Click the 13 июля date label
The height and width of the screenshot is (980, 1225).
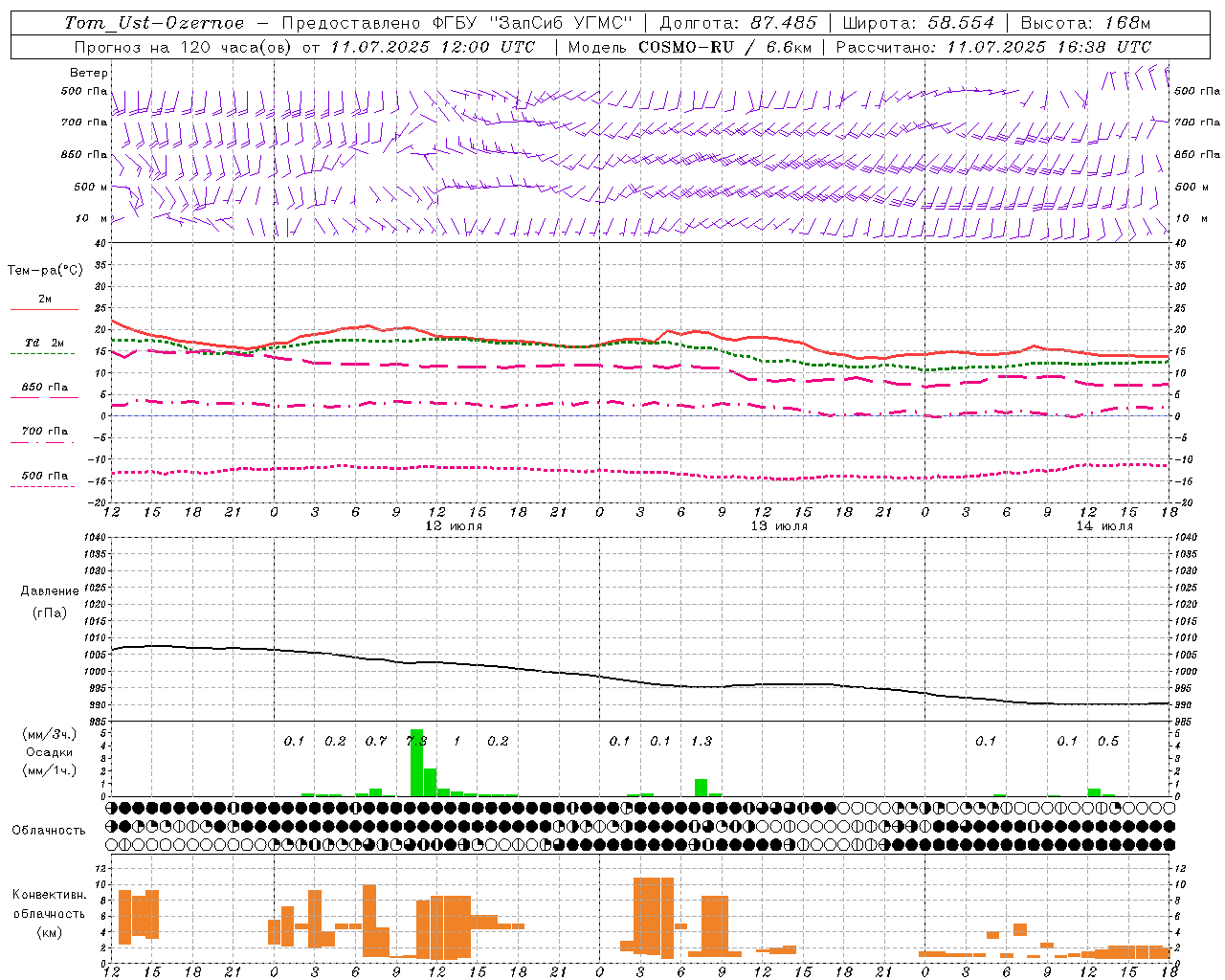(779, 526)
